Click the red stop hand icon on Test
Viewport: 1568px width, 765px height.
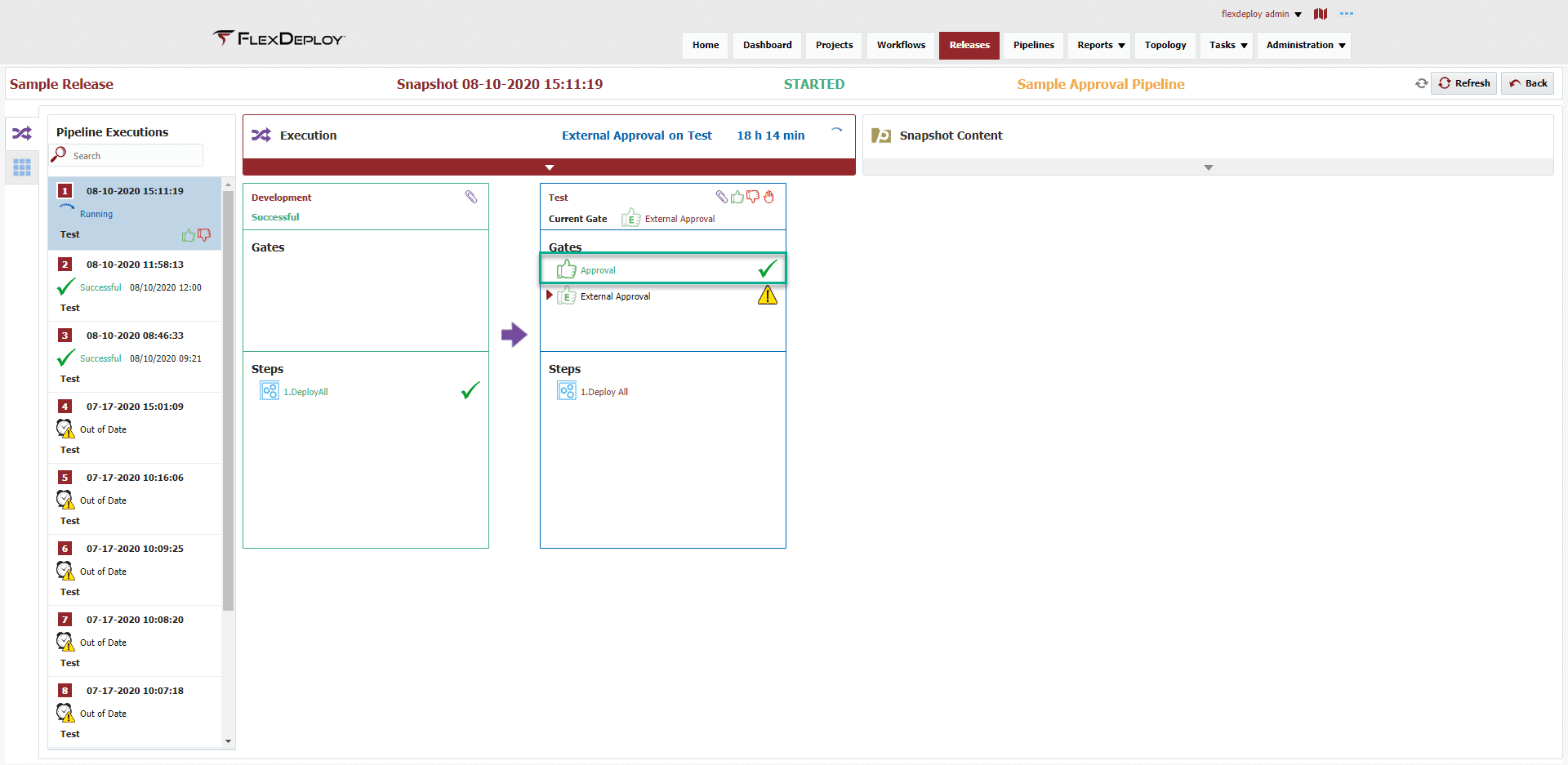click(x=768, y=197)
